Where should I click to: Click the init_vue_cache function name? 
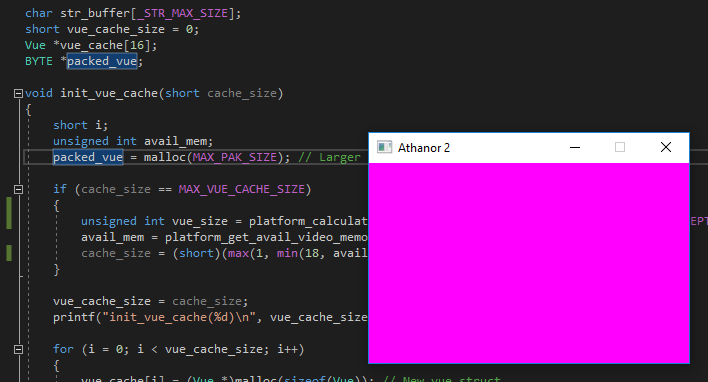click(x=109, y=93)
